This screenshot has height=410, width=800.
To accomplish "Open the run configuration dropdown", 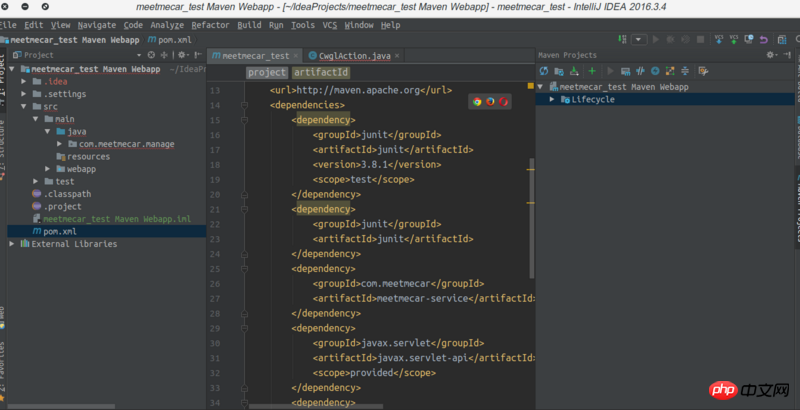I will click(640, 39).
